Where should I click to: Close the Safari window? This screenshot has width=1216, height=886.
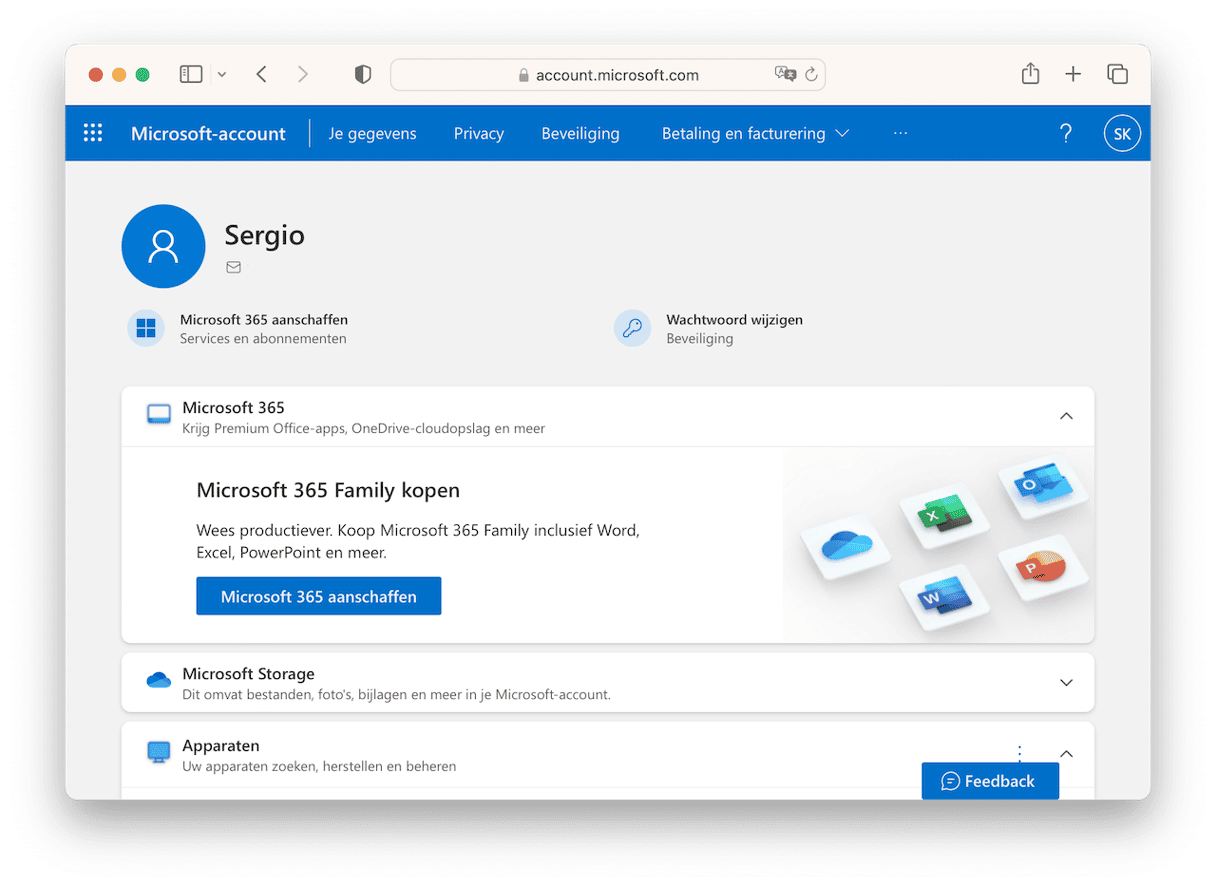click(x=96, y=75)
